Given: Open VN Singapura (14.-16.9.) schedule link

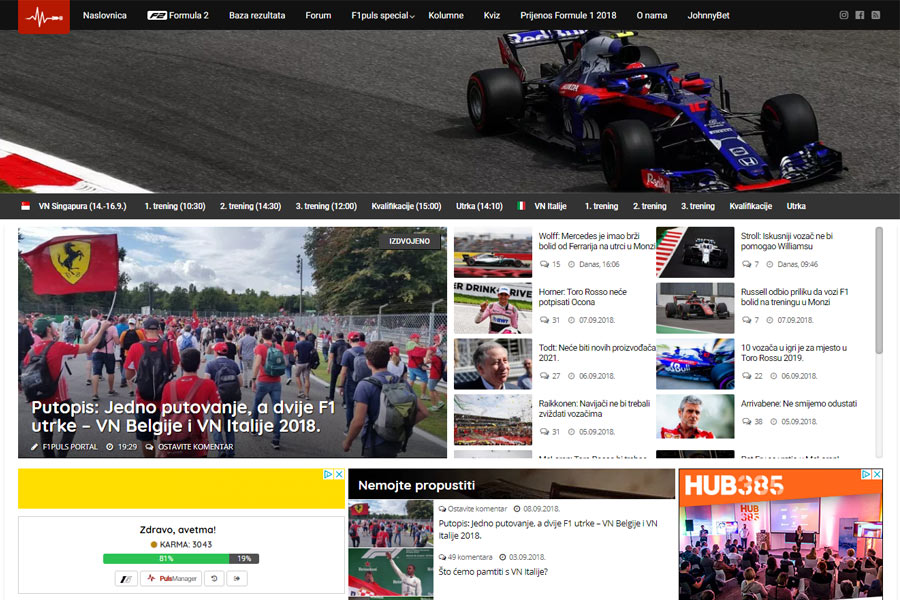Looking at the screenshot, I should point(83,206).
